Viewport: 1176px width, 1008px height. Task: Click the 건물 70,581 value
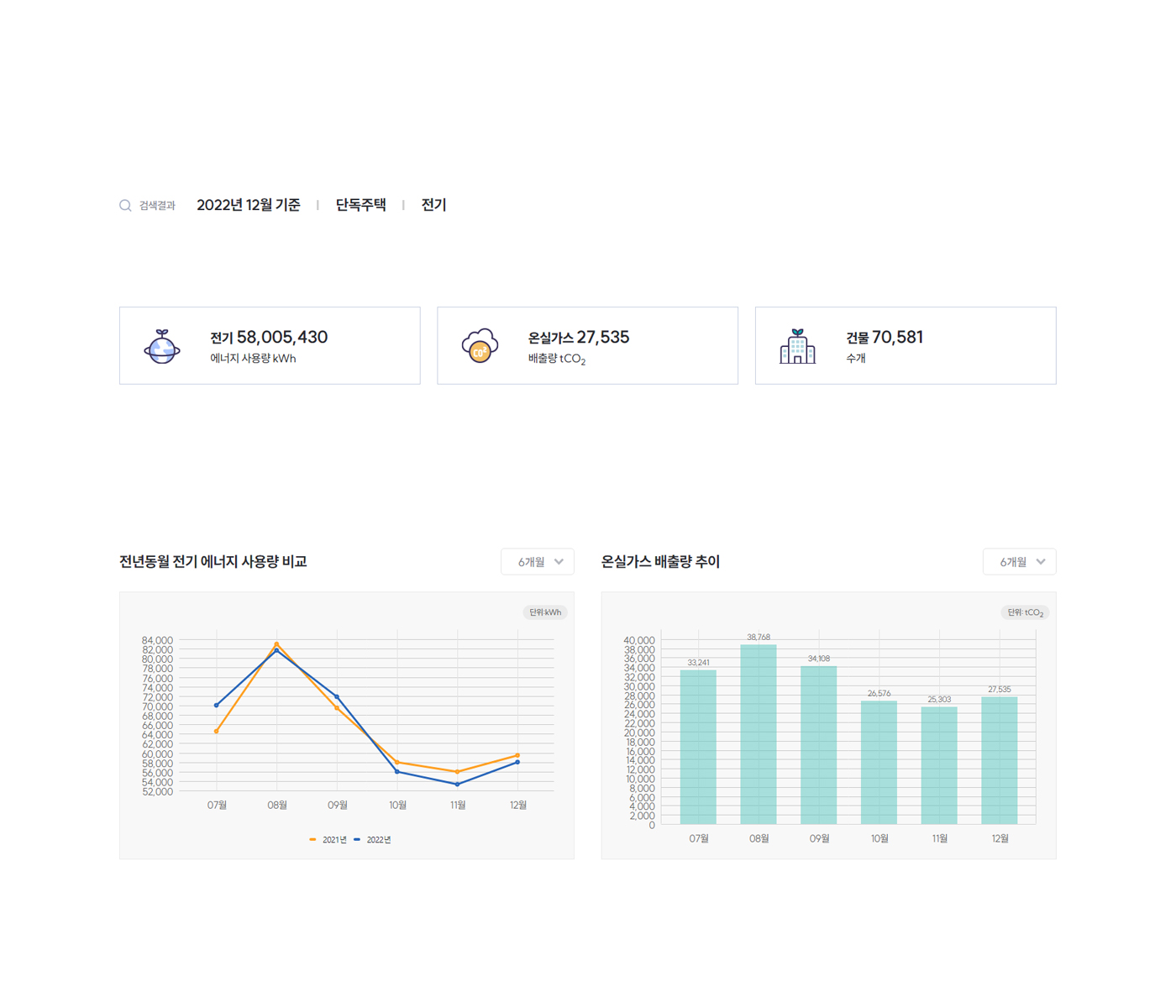point(885,338)
